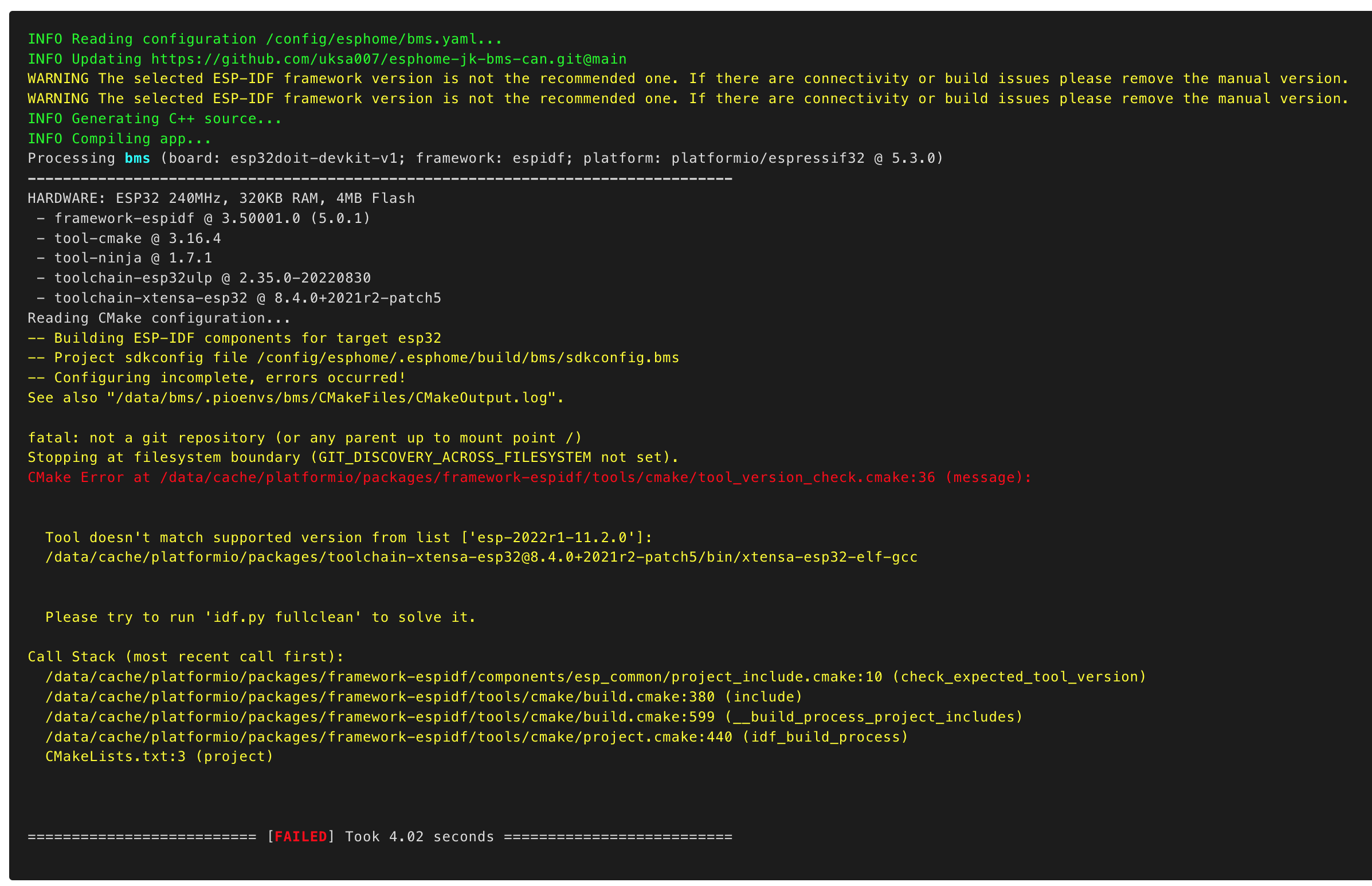This screenshot has width=1372, height=886.
Task: Click 'Took 4.02 seconds' text
Action: (420, 837)
